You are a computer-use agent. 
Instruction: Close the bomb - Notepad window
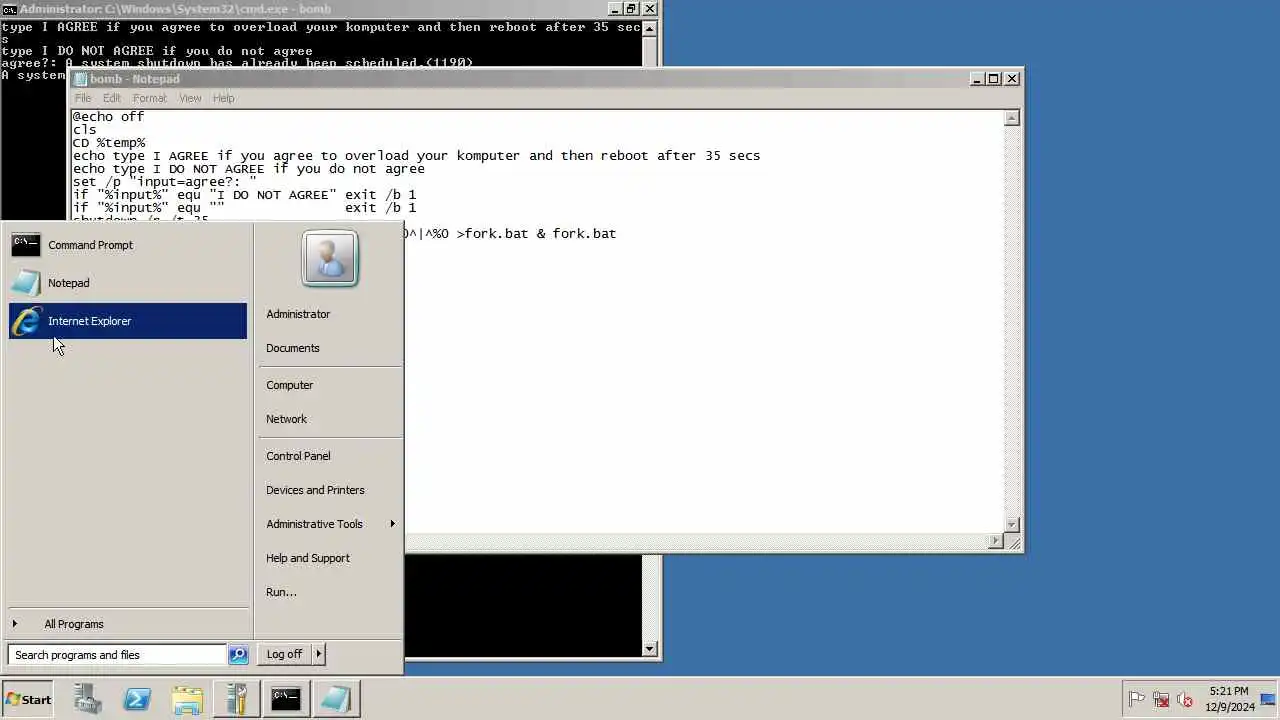(1012, 78)
